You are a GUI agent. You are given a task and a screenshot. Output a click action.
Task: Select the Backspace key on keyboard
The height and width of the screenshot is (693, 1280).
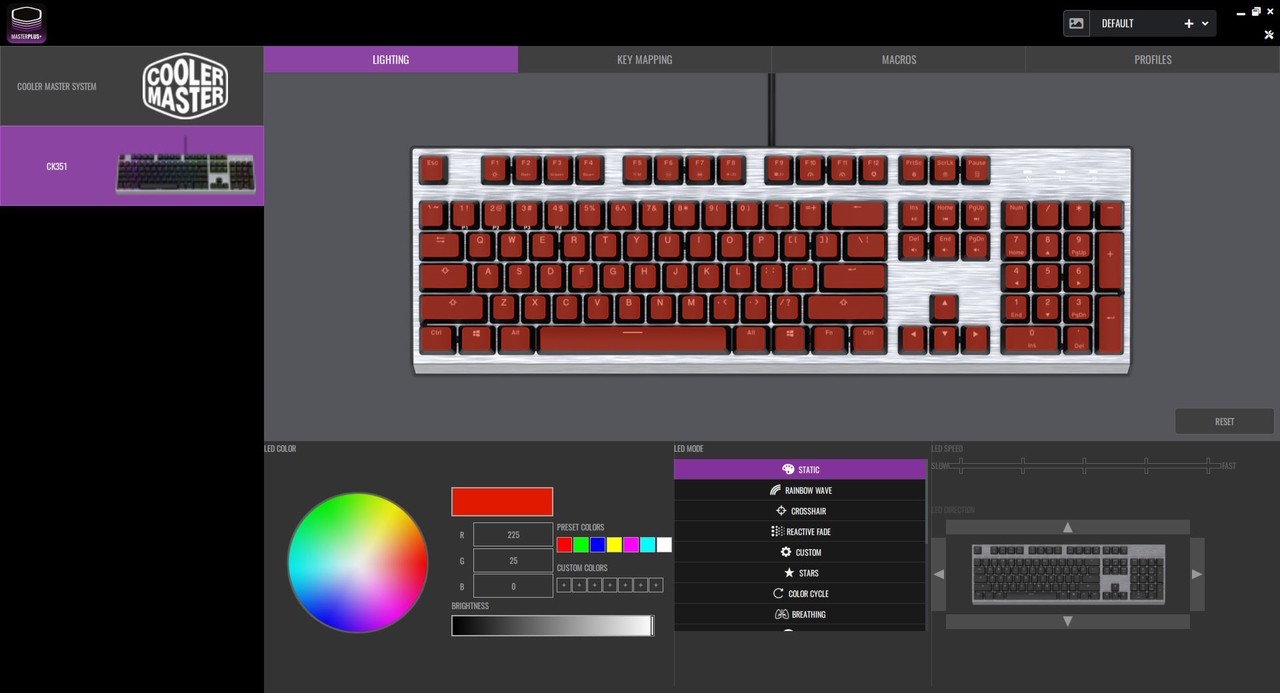[x=857, y=214]
